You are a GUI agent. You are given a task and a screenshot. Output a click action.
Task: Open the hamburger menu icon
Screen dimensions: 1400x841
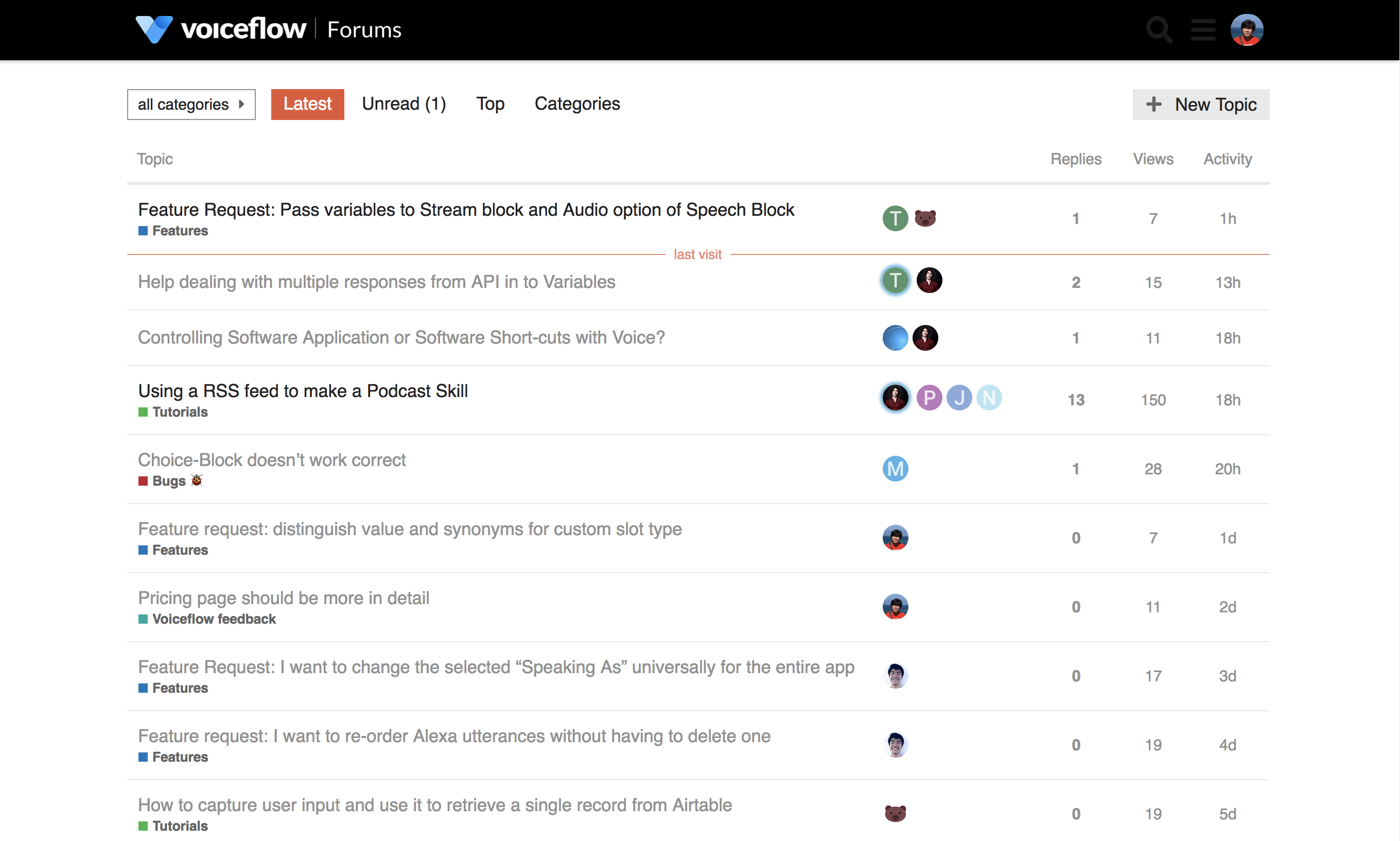(x=1202, y=29)
